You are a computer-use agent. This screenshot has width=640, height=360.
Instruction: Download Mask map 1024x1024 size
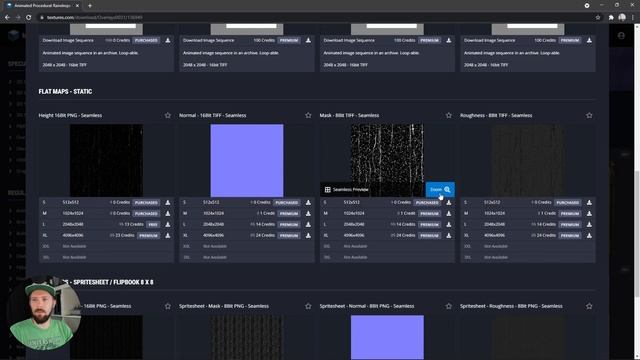tap(449, 213)
